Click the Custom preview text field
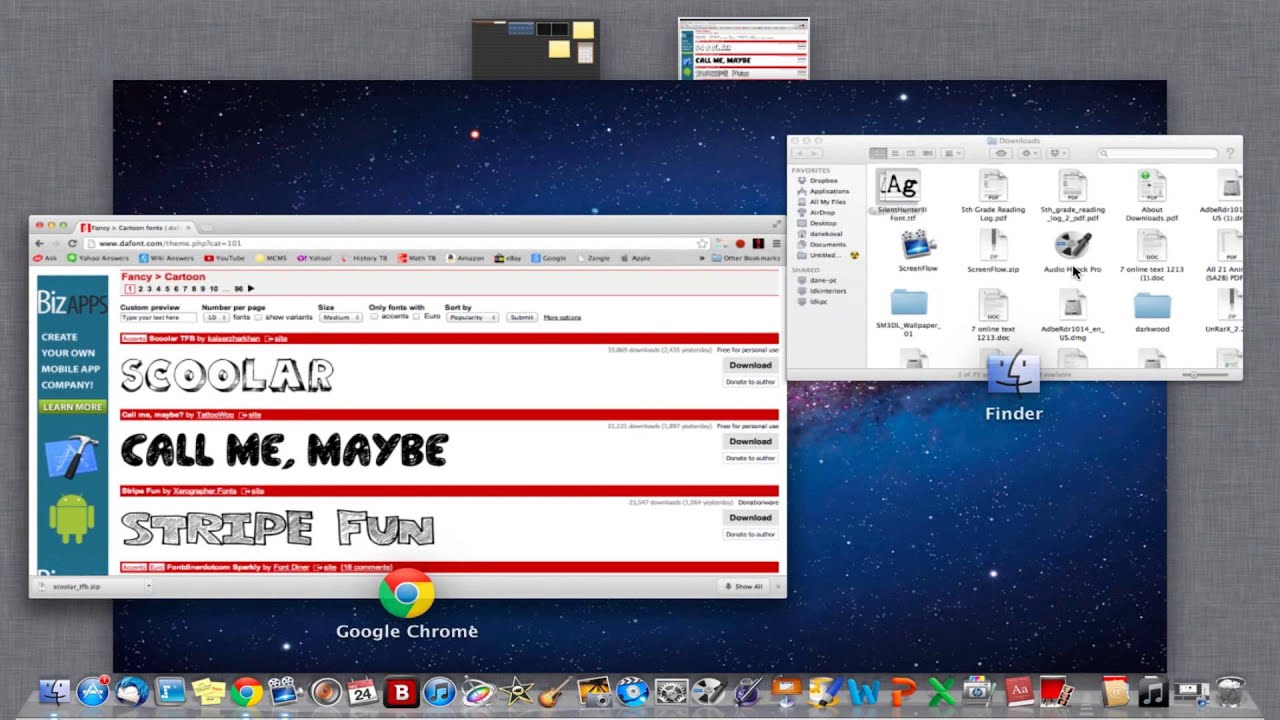Screen dimensions: 1280x720 pyautogui.click(x=158, y=317)
